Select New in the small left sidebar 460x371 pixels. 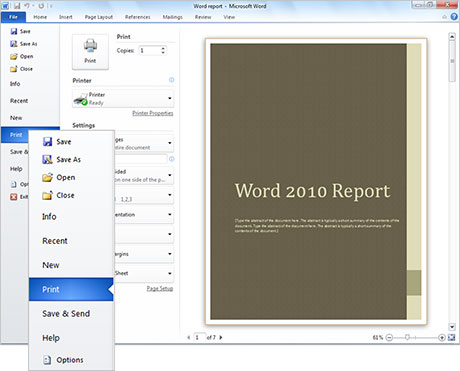tap(16, 118)
